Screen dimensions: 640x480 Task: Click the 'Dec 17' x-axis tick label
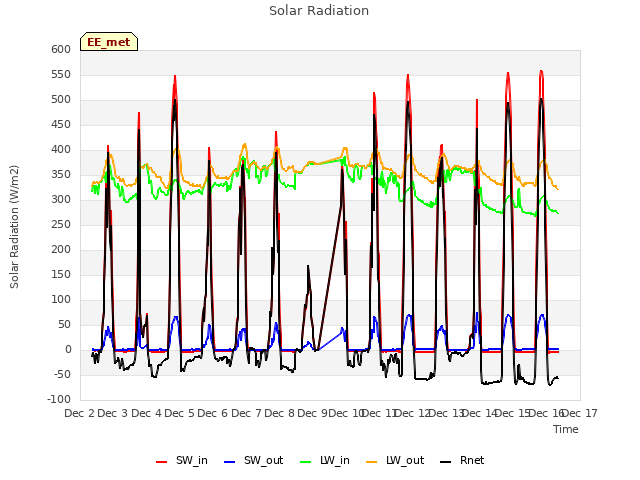pyautogui.click(x=580, y=413)
